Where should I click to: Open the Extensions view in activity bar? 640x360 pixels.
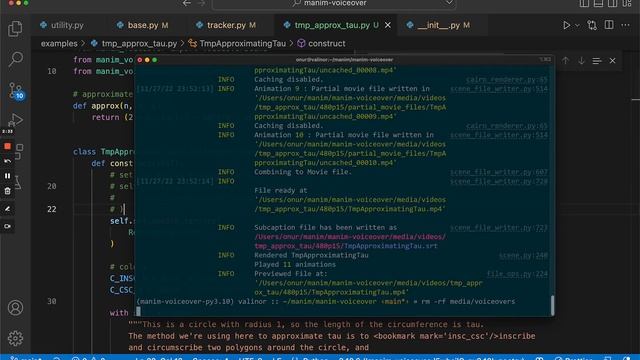click(x=19, y=151)
